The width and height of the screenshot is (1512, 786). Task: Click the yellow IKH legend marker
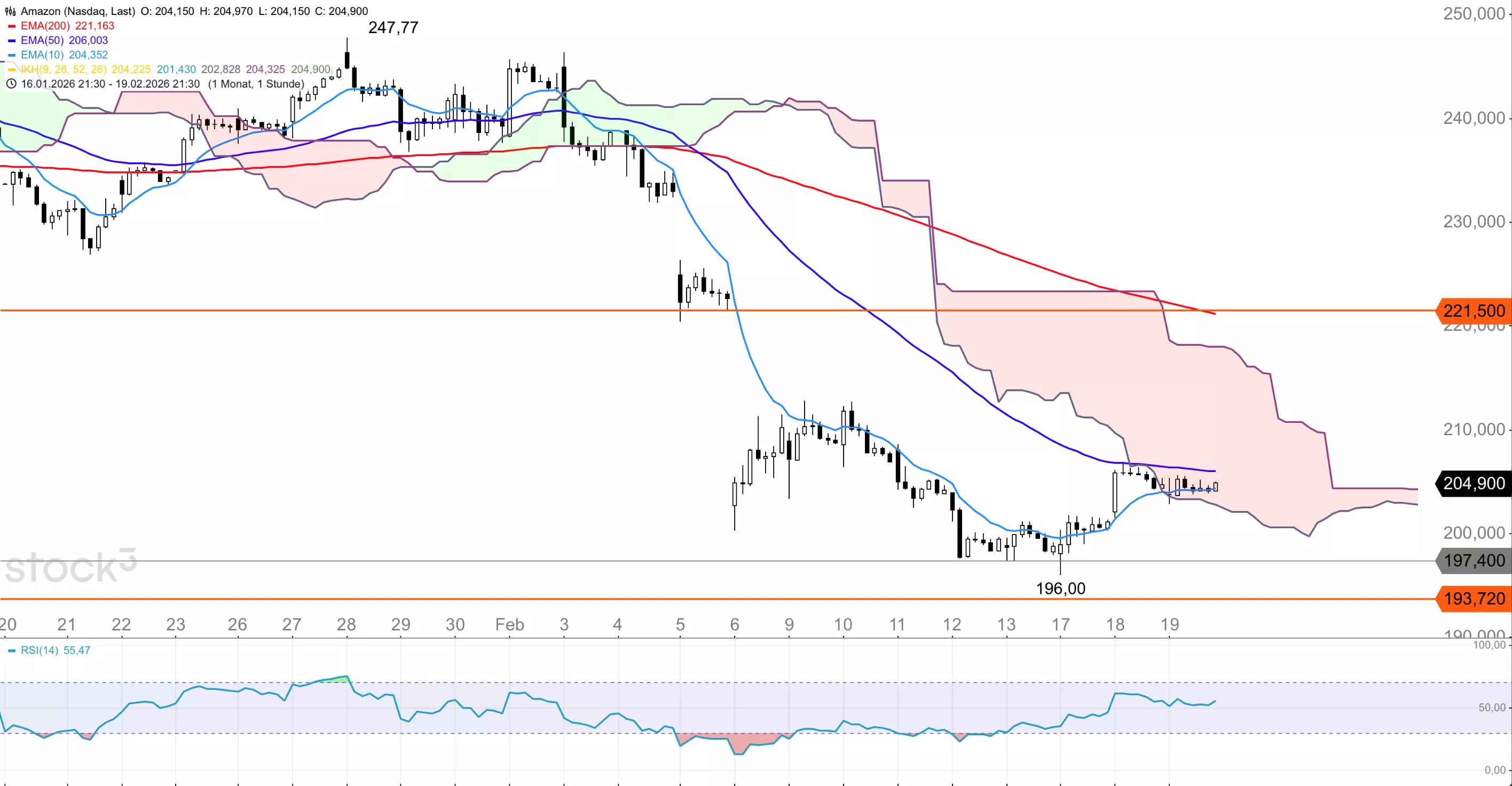[11, 69]
